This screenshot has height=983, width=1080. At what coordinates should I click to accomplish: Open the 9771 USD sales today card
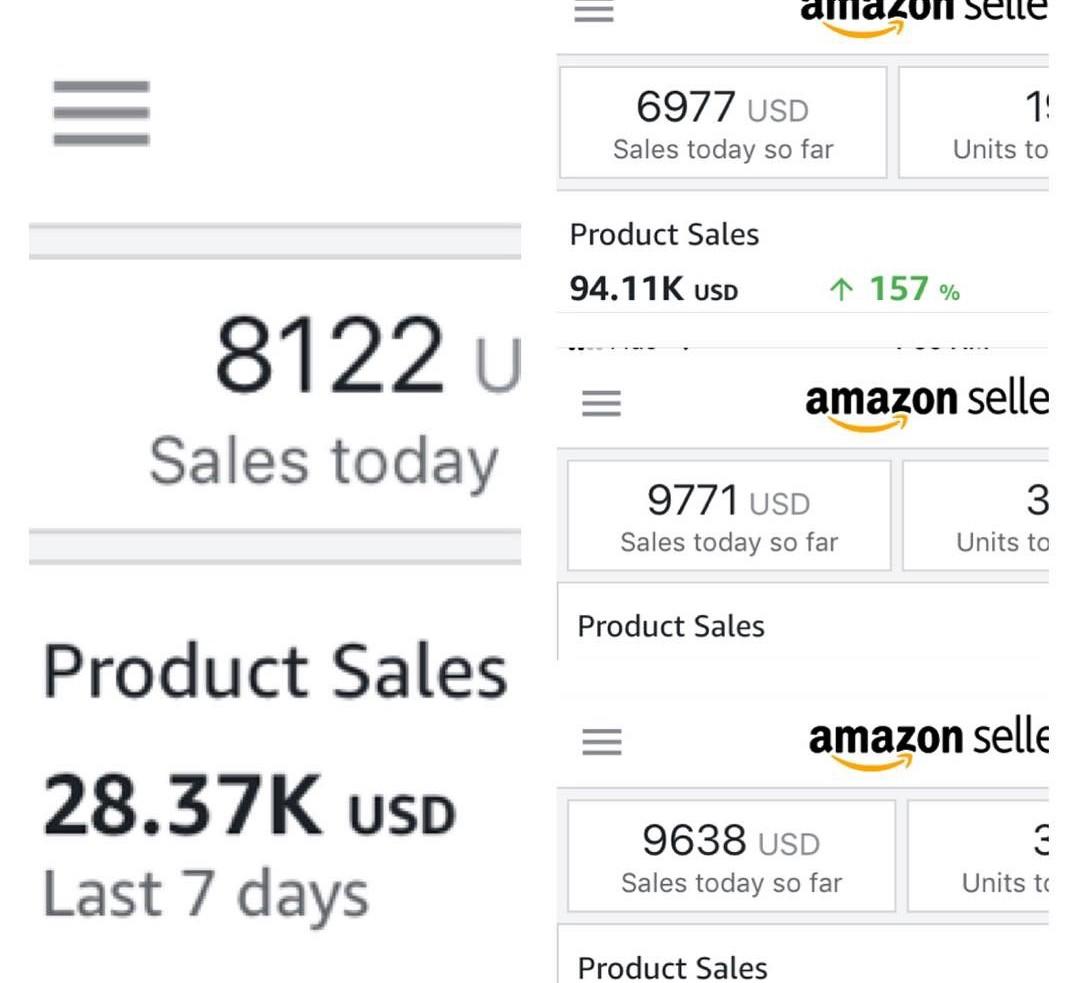point(728,516)
